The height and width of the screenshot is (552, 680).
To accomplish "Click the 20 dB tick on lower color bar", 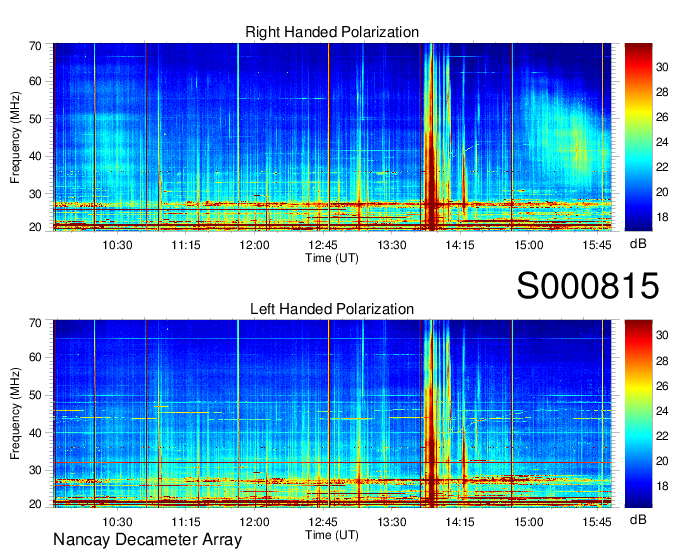I will 662,461.
